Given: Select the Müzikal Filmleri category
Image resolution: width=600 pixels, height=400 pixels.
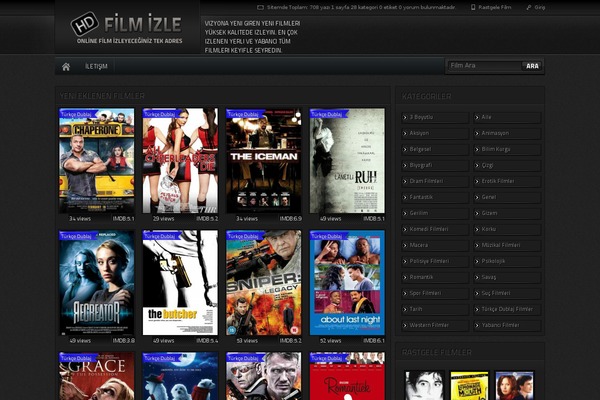Looking at the screenshot, I should click(507, 245).
